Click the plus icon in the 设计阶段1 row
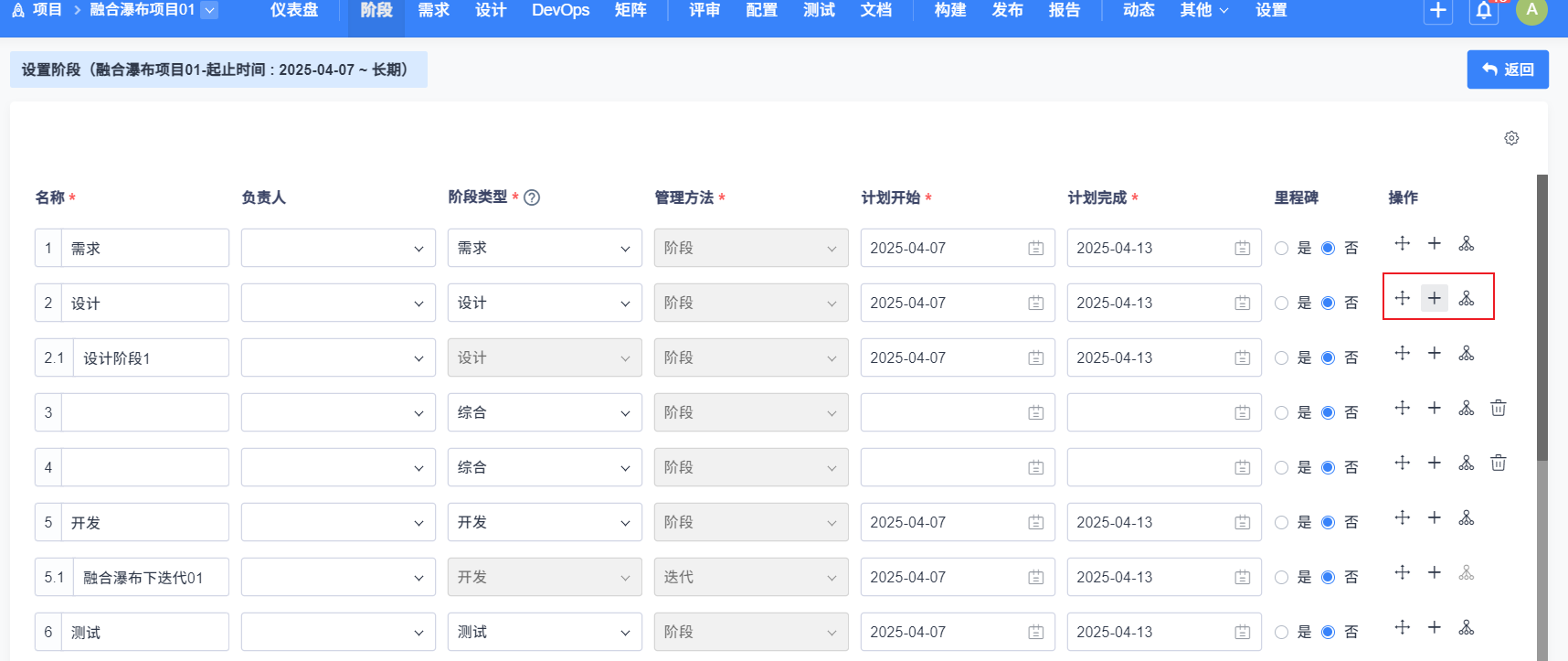Screen dimensions: 1568x661 point(1435,353)
